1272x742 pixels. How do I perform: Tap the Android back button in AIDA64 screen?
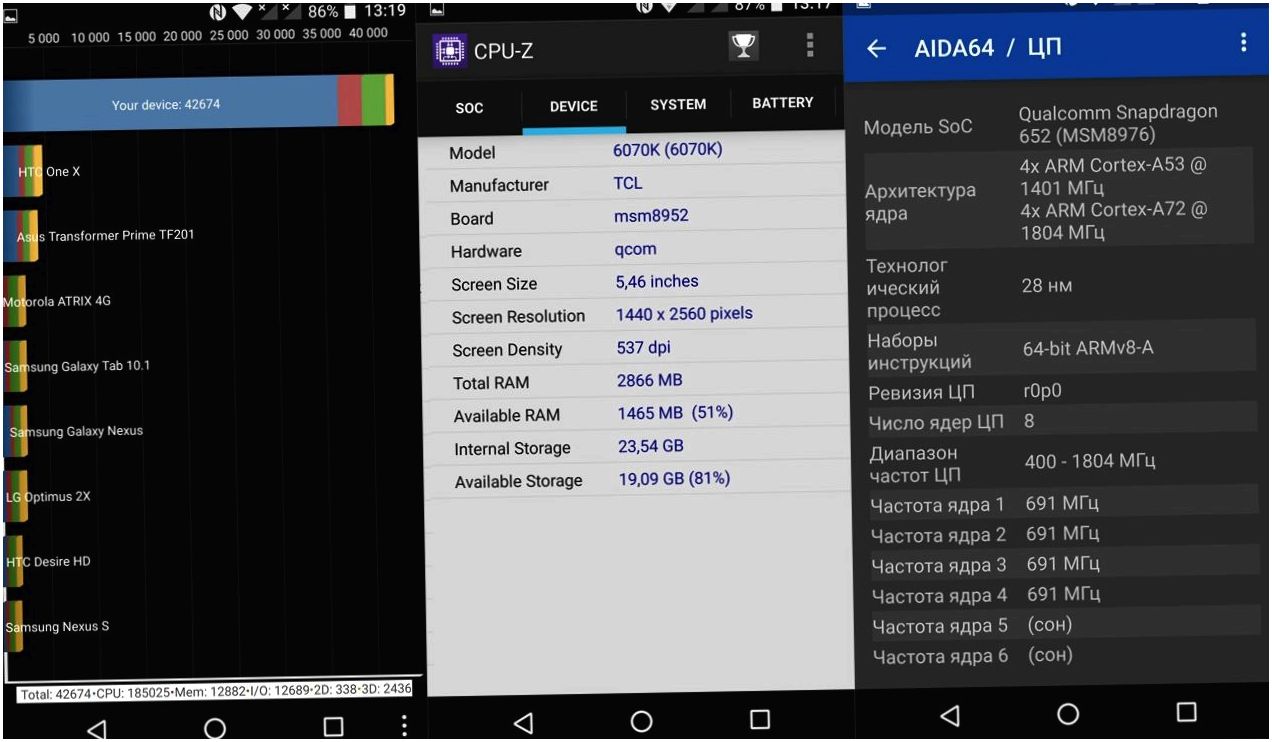click(949, 714)
